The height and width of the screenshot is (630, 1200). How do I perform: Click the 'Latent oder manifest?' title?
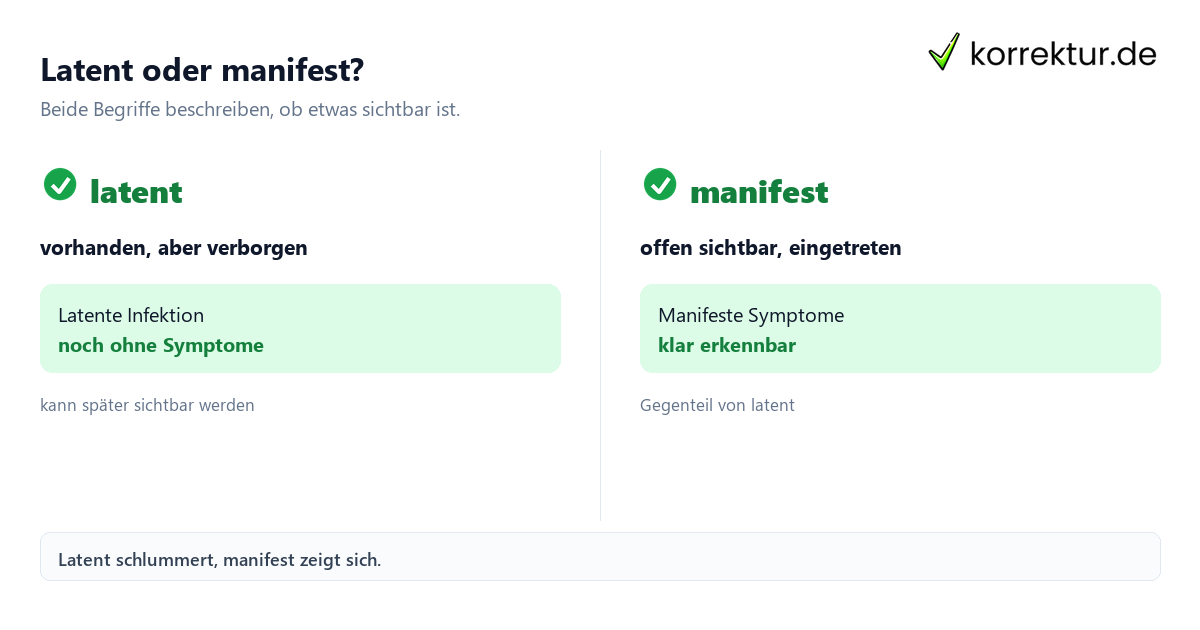coord(202,70)
